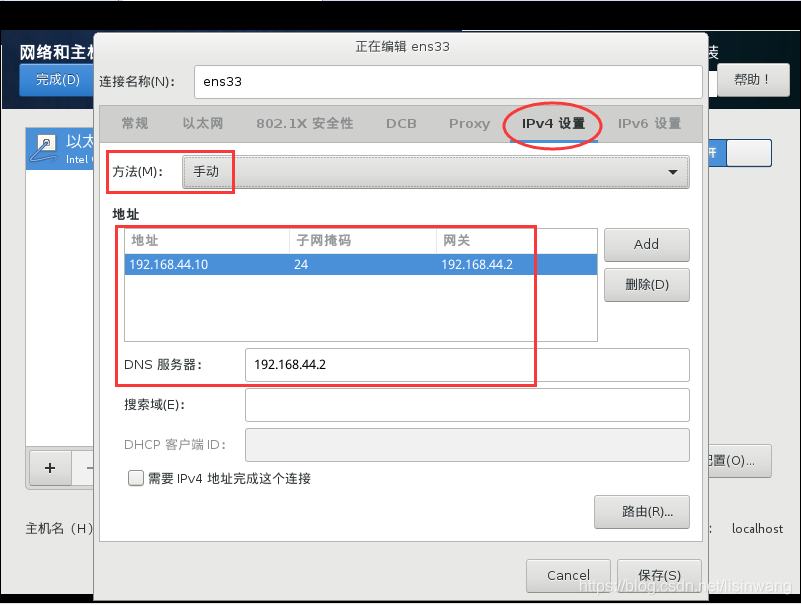The image size is (801, 605).
Task: Open the 802.1X 安全性 tab
Action: 304,124
